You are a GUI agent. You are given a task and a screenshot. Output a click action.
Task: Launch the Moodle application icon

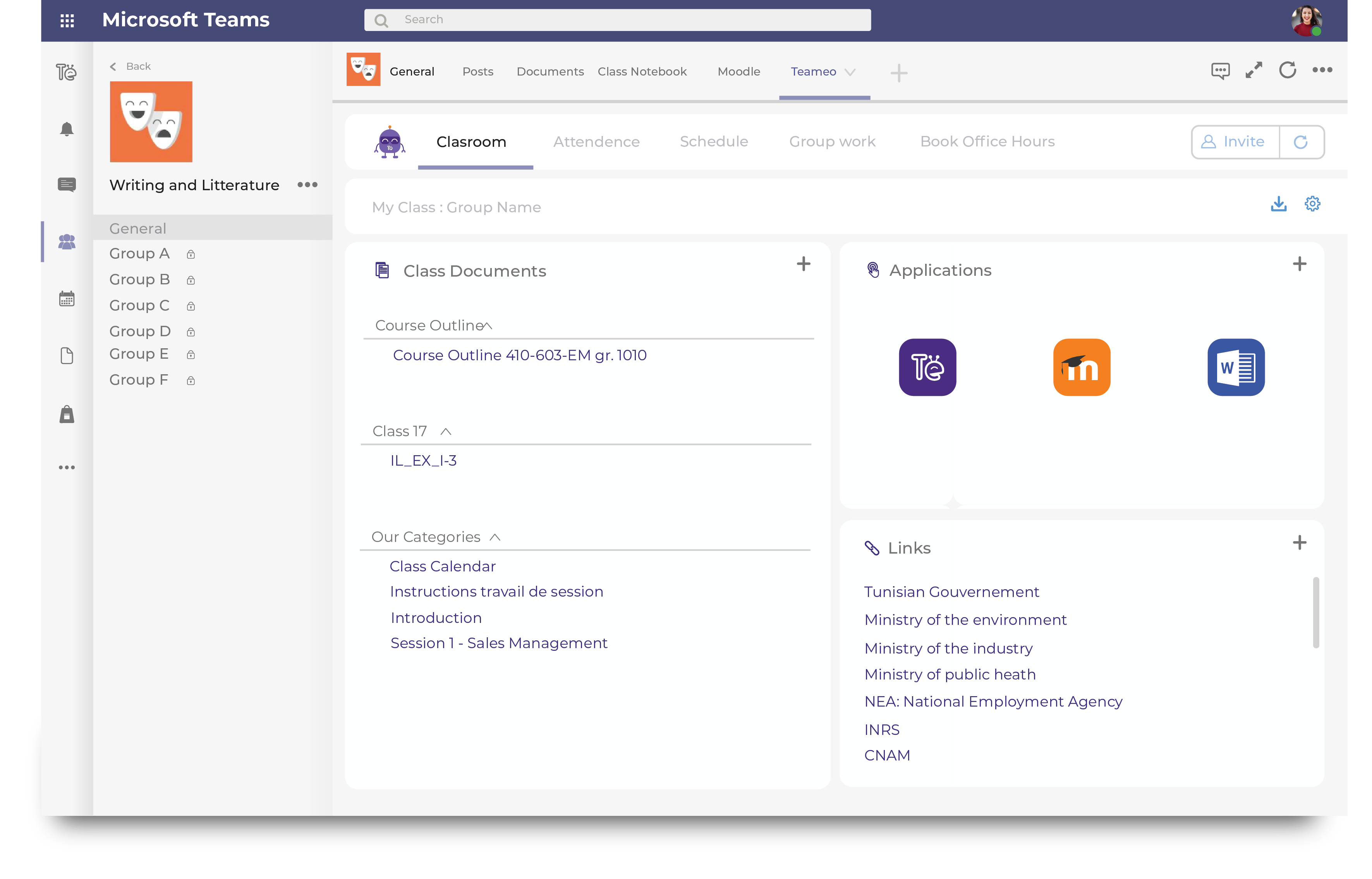(x=1082, y=367)
